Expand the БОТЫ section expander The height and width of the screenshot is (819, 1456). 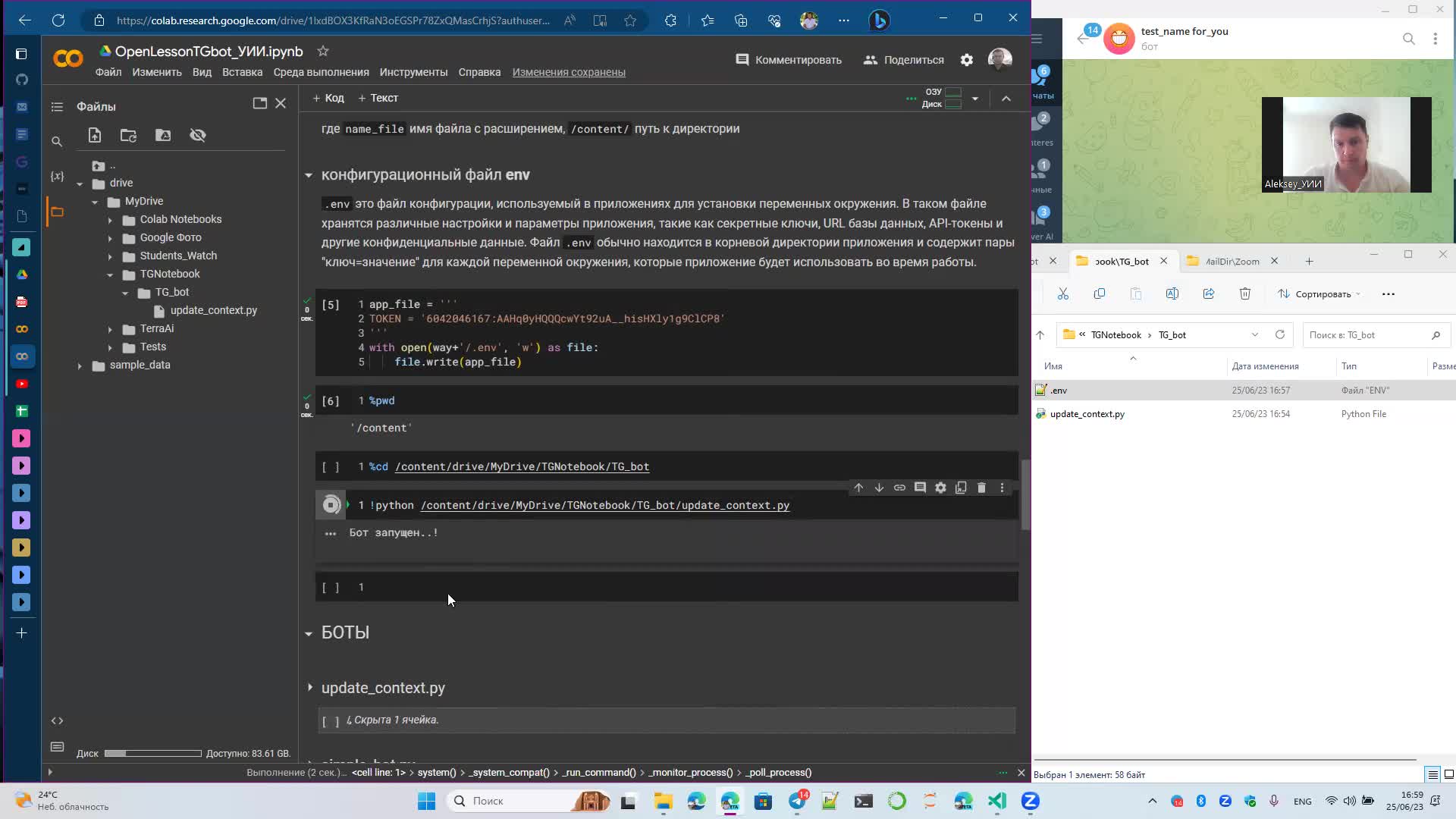coord(308,632)
